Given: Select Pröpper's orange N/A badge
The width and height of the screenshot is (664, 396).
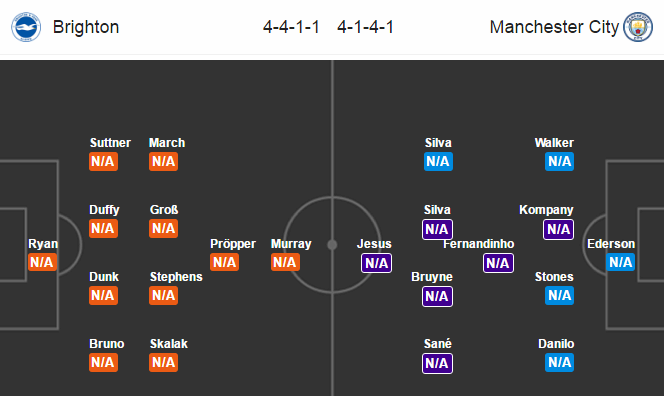Looking at the screenshot, I should pyautogui.click(x=224, y=262).
